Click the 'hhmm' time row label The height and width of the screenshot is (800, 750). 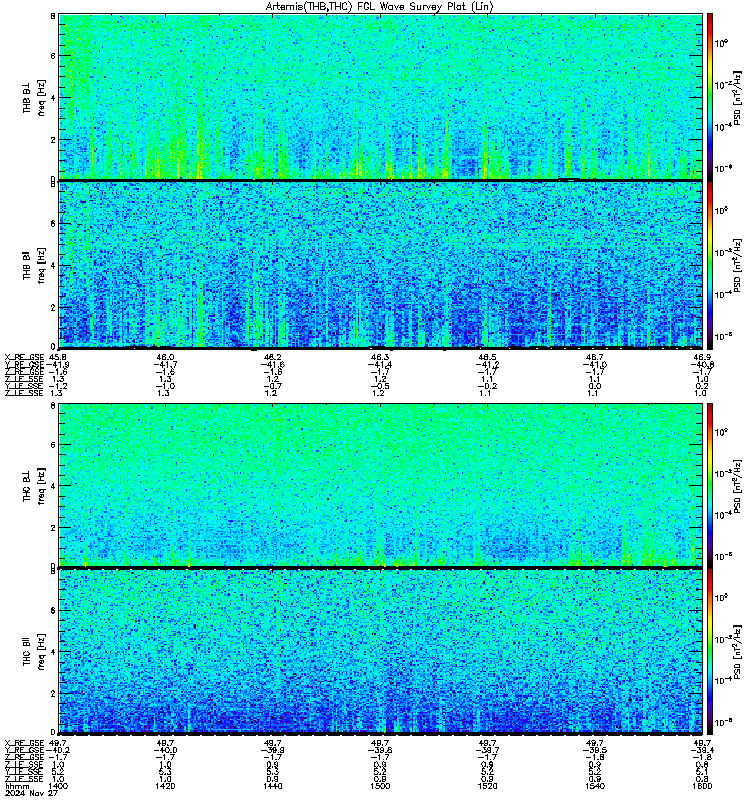tap(18, 786)
